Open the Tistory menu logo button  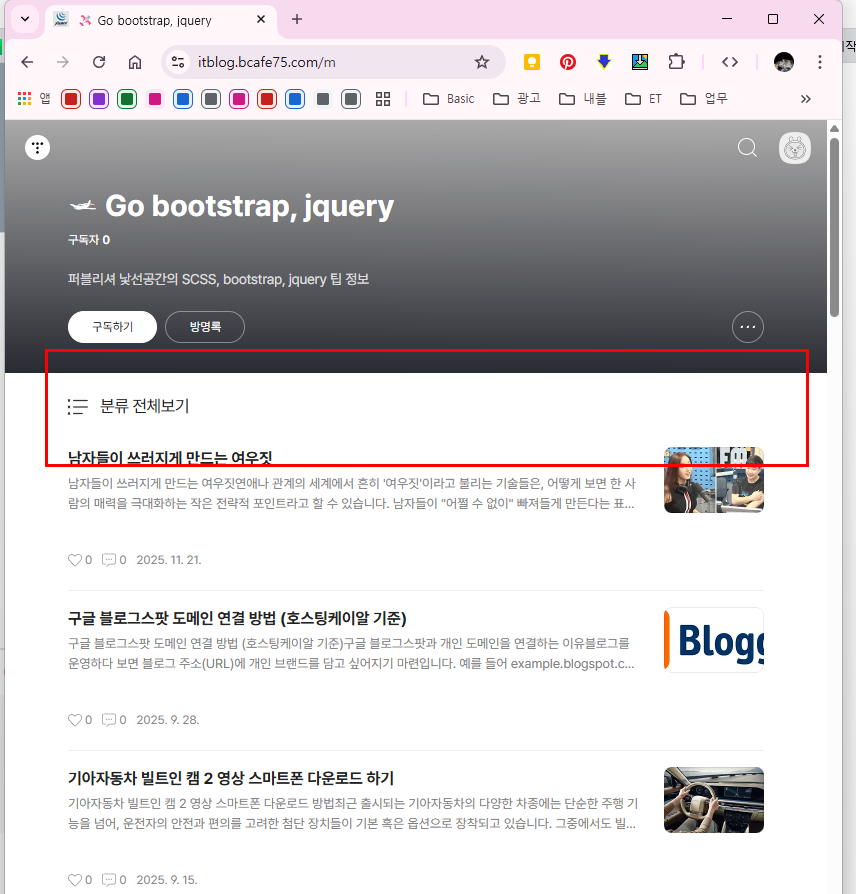38,148
